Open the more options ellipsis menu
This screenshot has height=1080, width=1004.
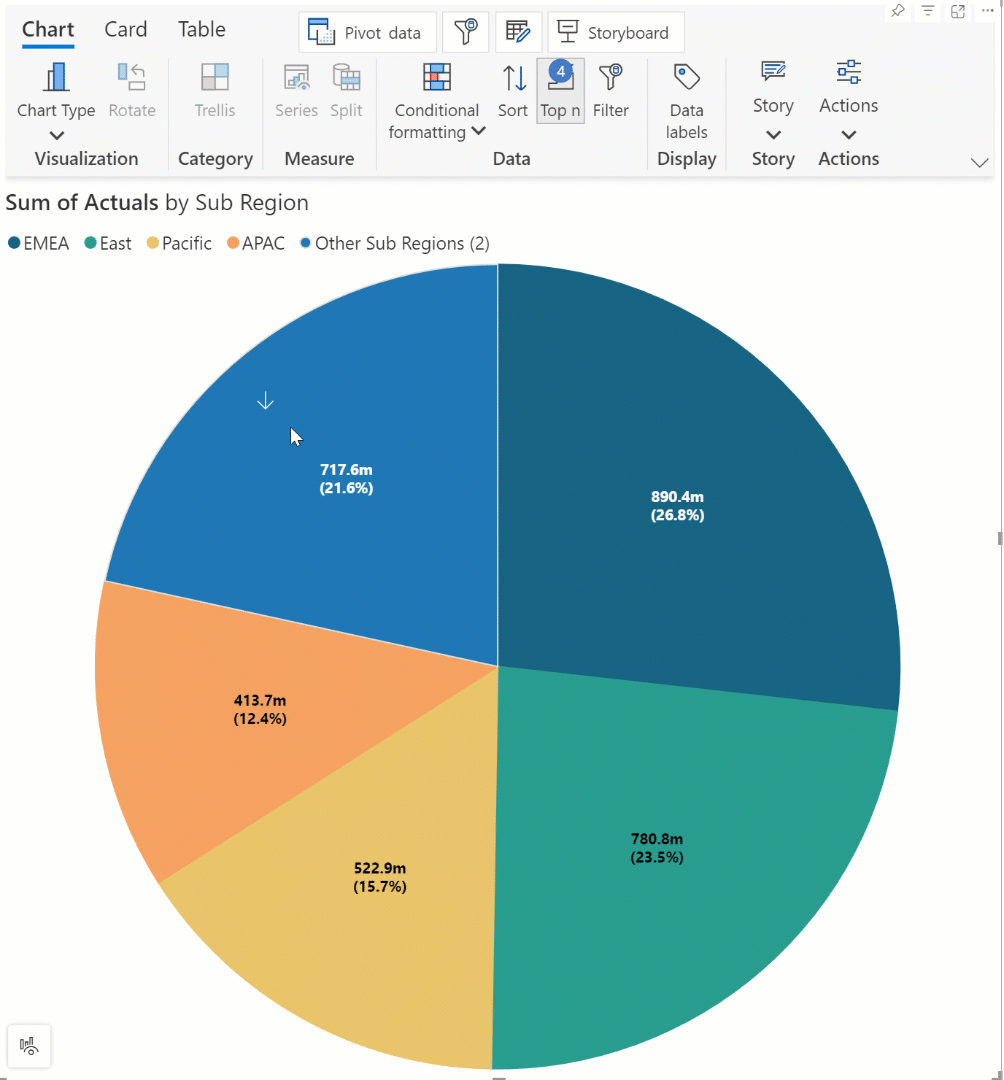pos(988,11)
